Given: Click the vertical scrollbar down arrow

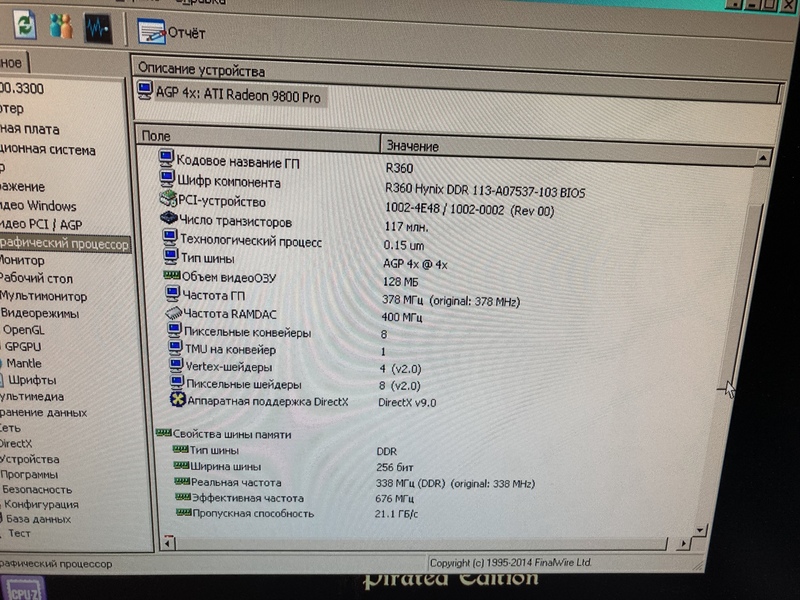Looking at the screenshot, I should (701, 531).
